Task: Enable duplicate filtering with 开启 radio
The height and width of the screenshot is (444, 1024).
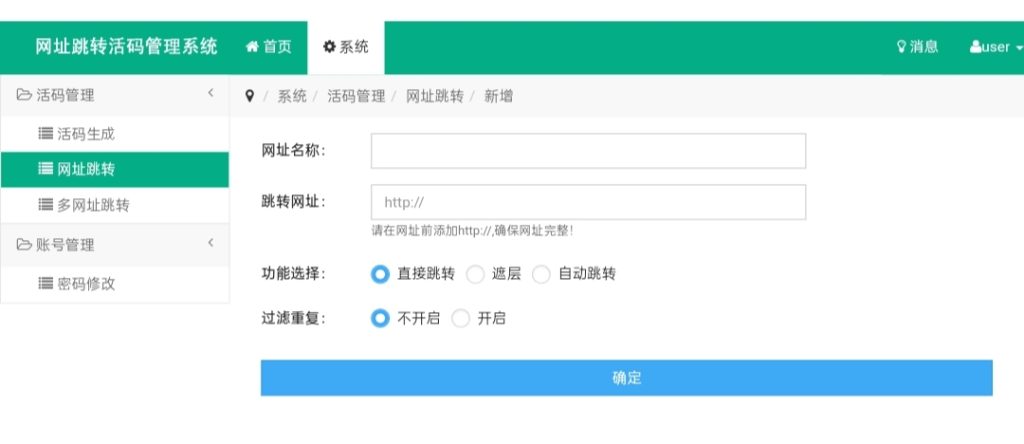Action: pyautogui.click(x=460, y=319)
